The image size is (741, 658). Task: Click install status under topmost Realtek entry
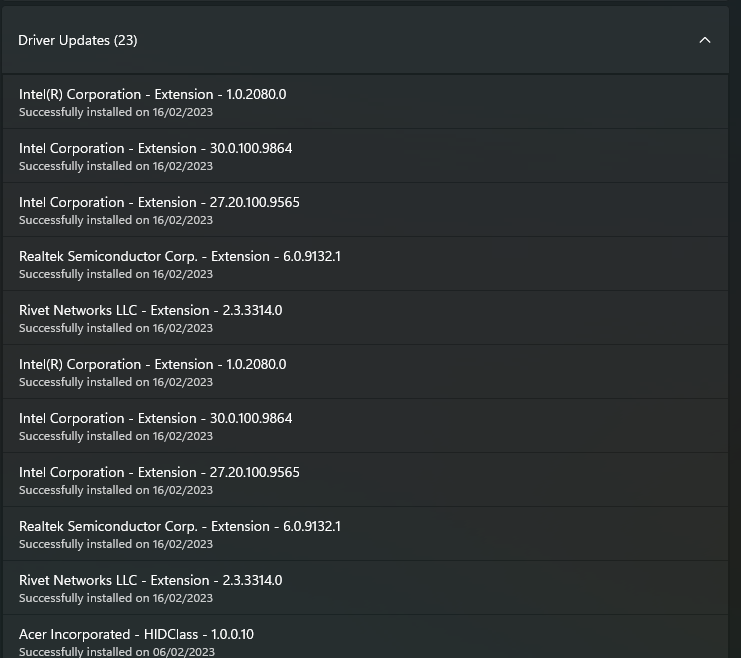click(116, 274)
